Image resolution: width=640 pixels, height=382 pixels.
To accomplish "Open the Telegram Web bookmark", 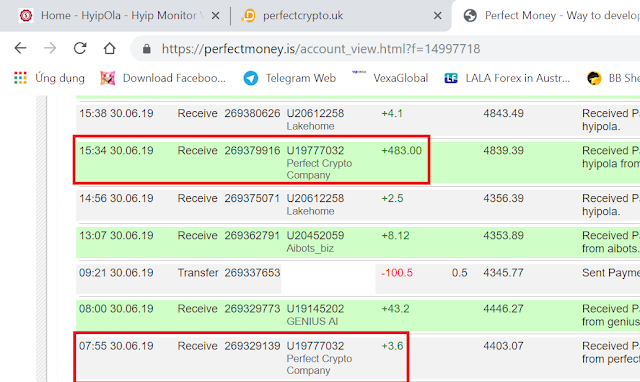I will click(x=289, y=78).
